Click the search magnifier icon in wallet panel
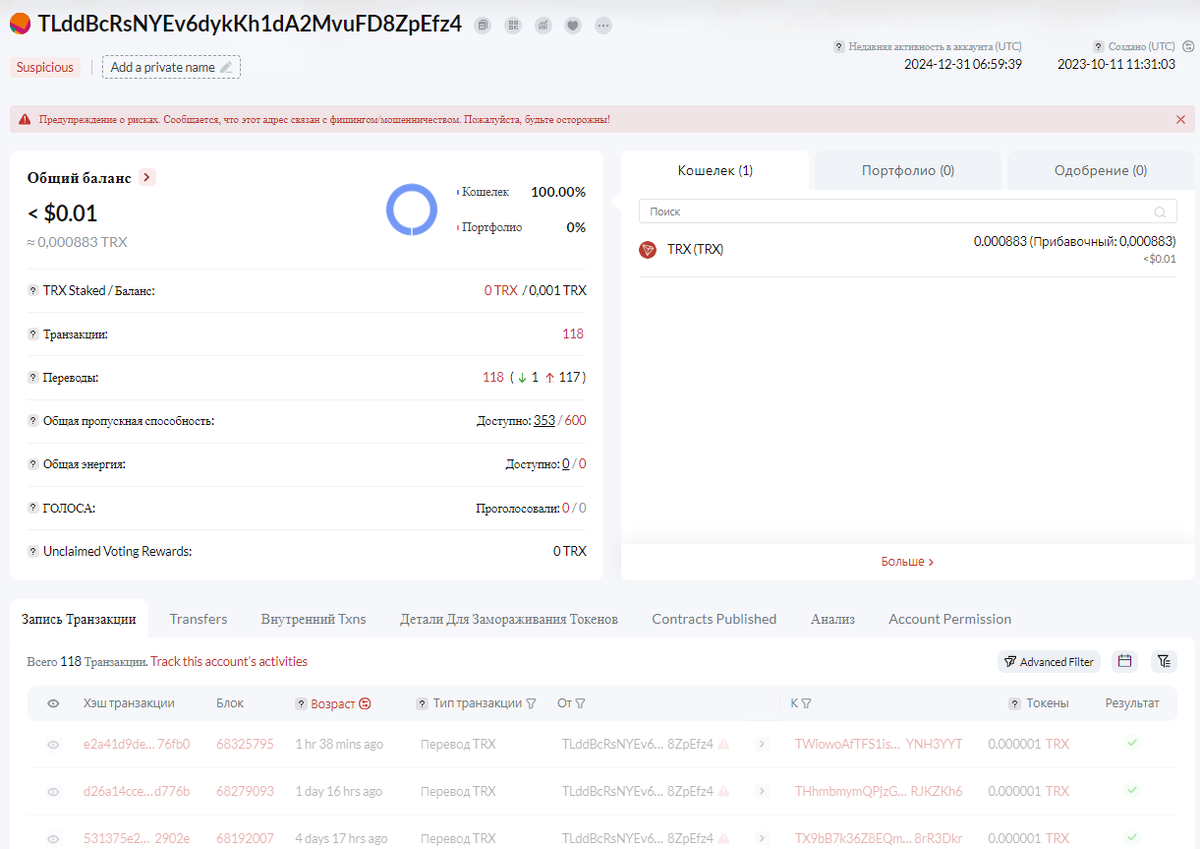This screenshot has width=1200, height=849. pyautogui.click(x=1160, y=212)
